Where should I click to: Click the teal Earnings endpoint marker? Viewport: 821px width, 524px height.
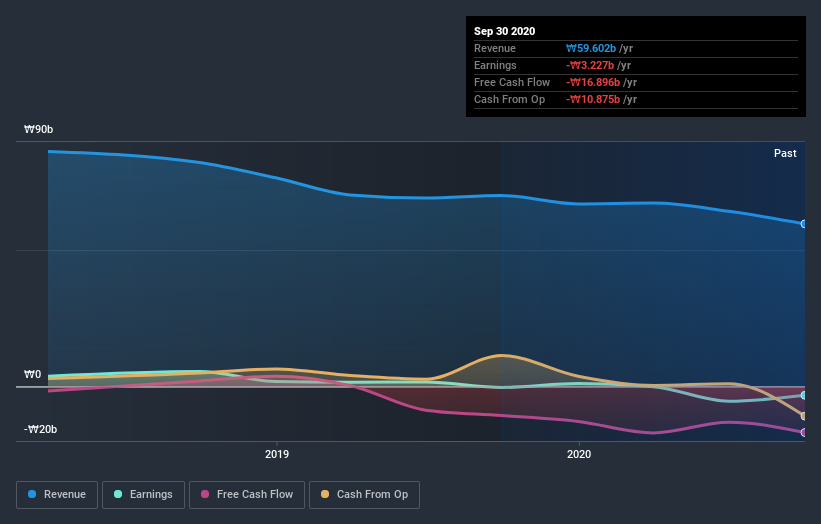[803, 395]
